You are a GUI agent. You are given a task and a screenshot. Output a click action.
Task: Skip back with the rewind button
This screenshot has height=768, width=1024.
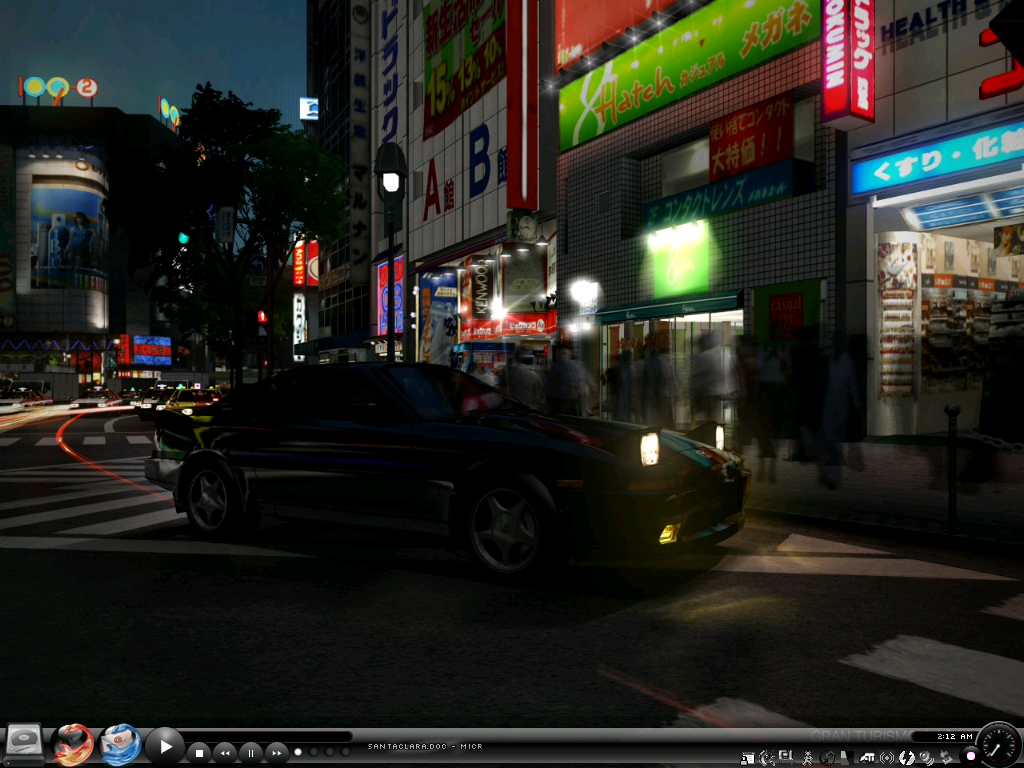[x=225, y=753]
